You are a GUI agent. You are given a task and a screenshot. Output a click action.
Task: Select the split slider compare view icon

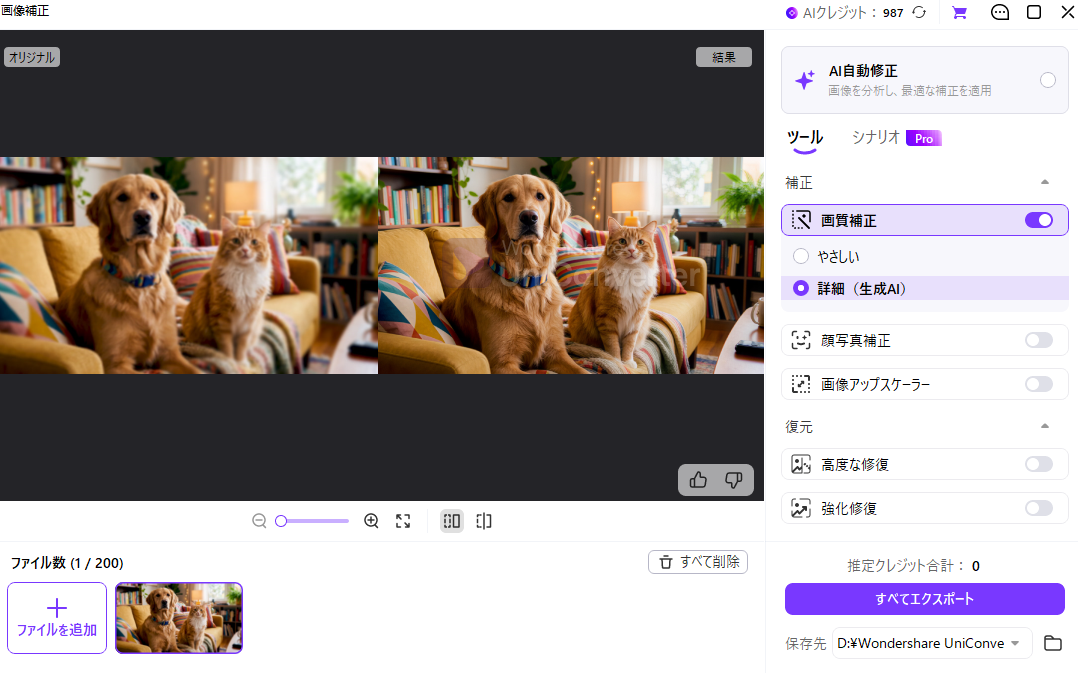coord(484,521)
